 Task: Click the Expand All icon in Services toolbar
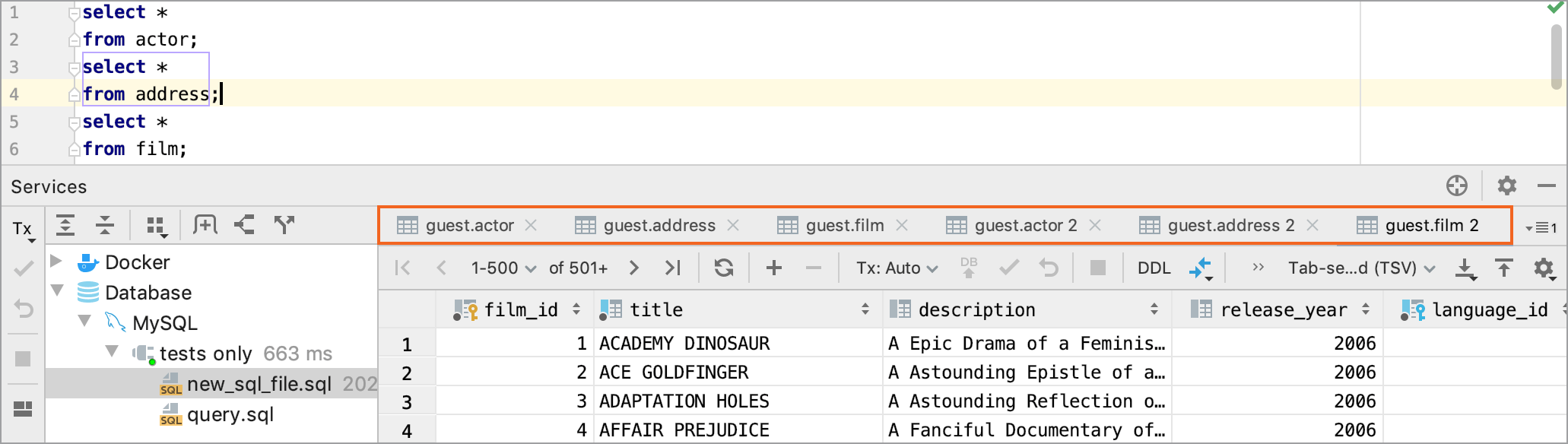(x=65, y=225)
